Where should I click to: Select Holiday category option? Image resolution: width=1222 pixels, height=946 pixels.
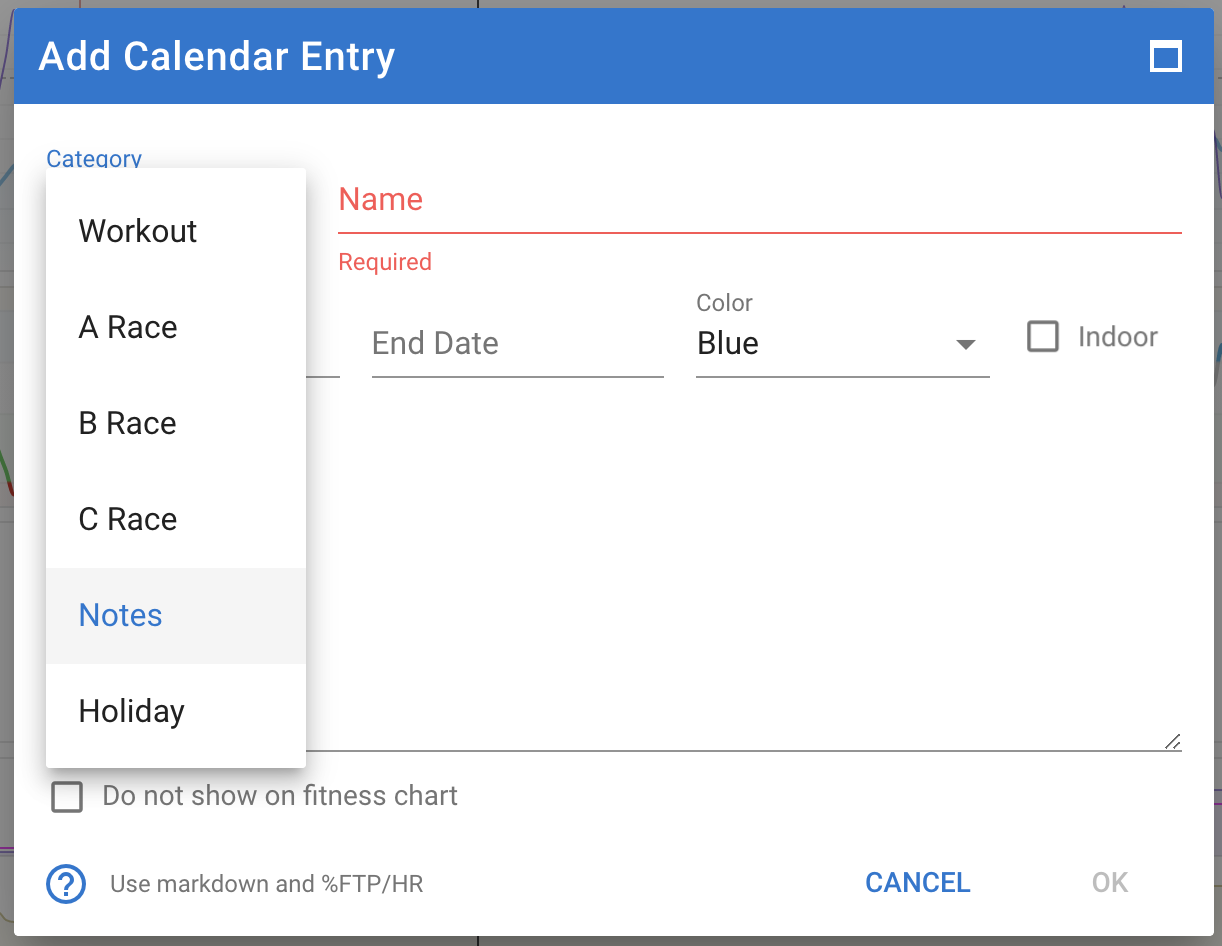176,711
